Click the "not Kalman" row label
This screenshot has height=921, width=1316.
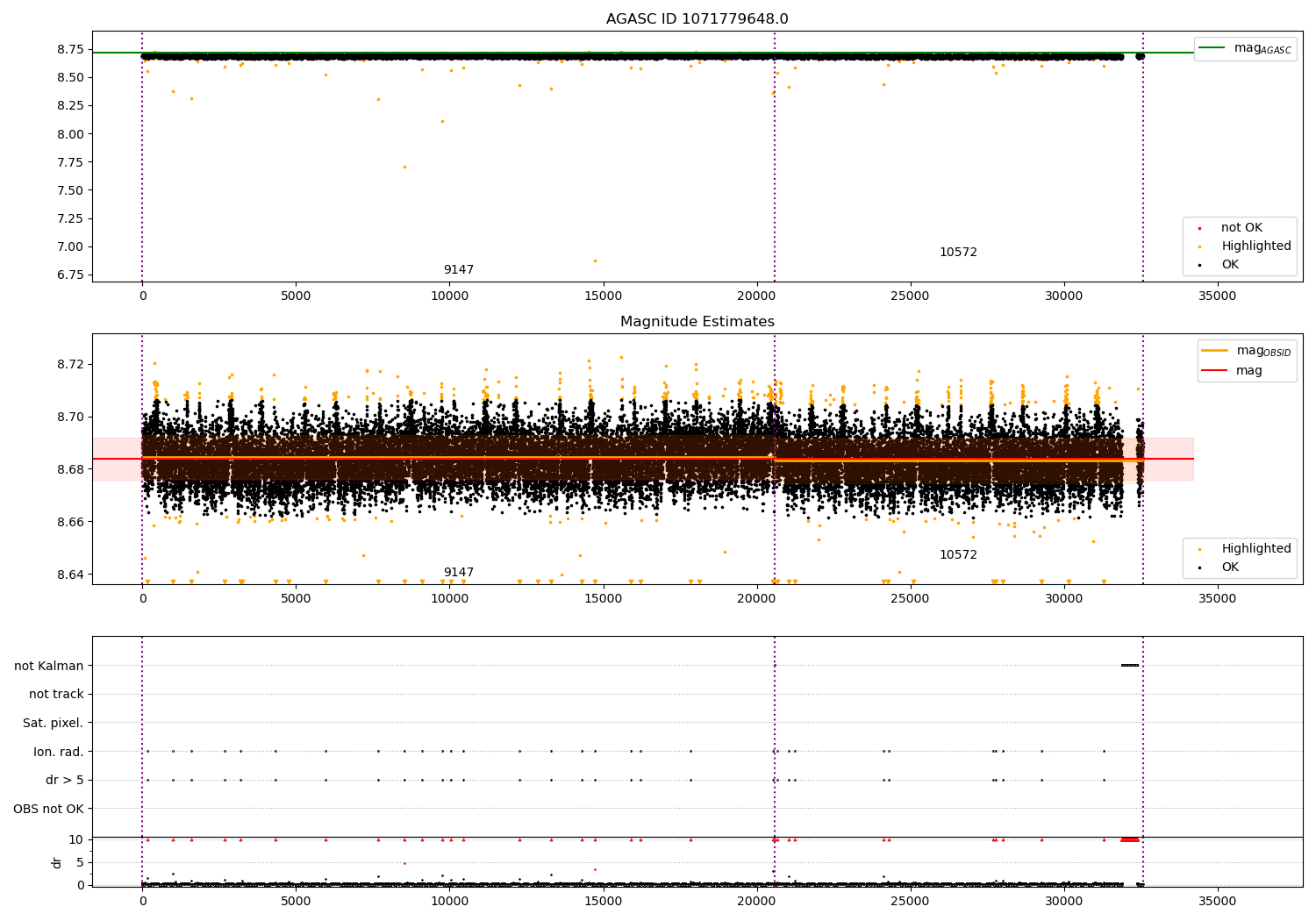pos(49,666)
